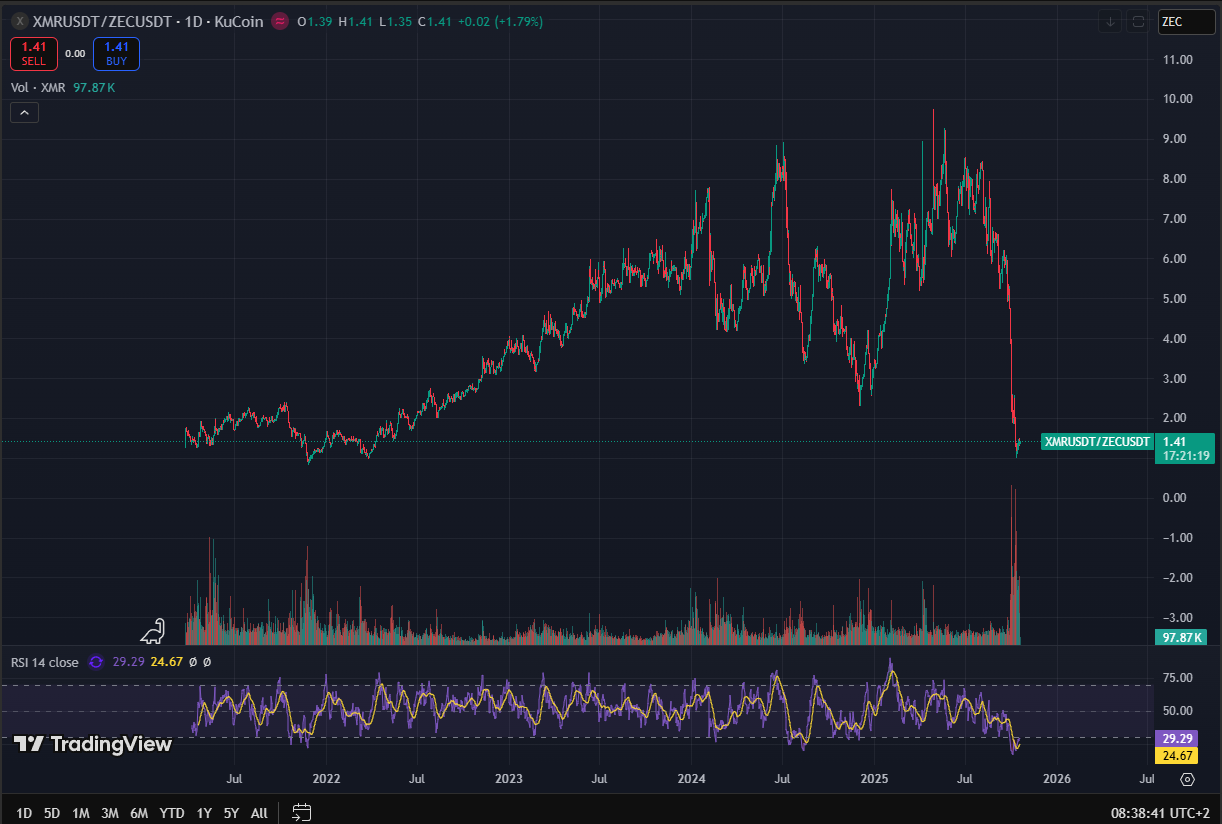
Task: Select the 1M time range
Action: click(81, 813)
